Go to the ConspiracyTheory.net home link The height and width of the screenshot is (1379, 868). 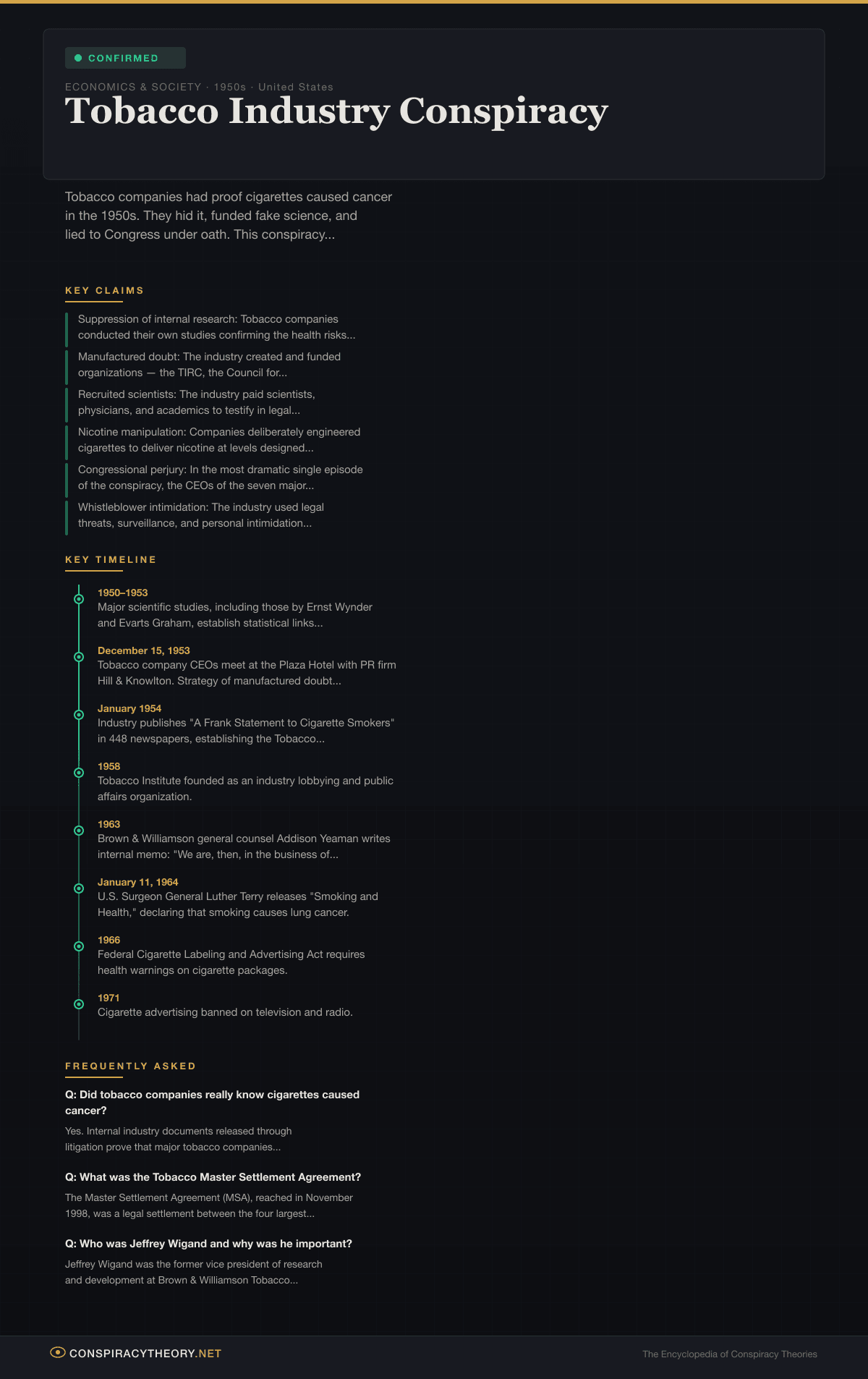point(145,1353)
